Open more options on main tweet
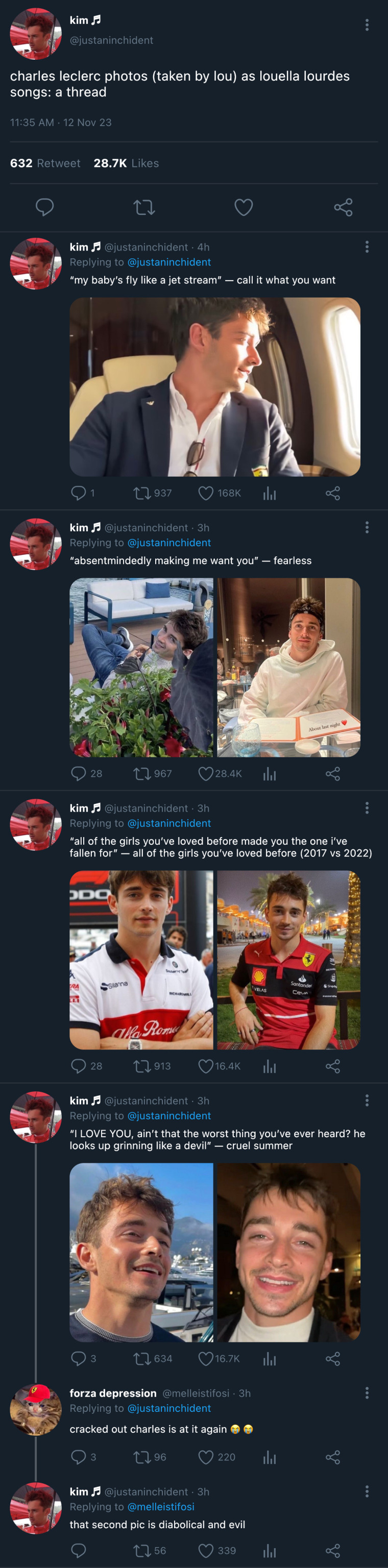This screenshot has width=388, height=1568. 367,24
